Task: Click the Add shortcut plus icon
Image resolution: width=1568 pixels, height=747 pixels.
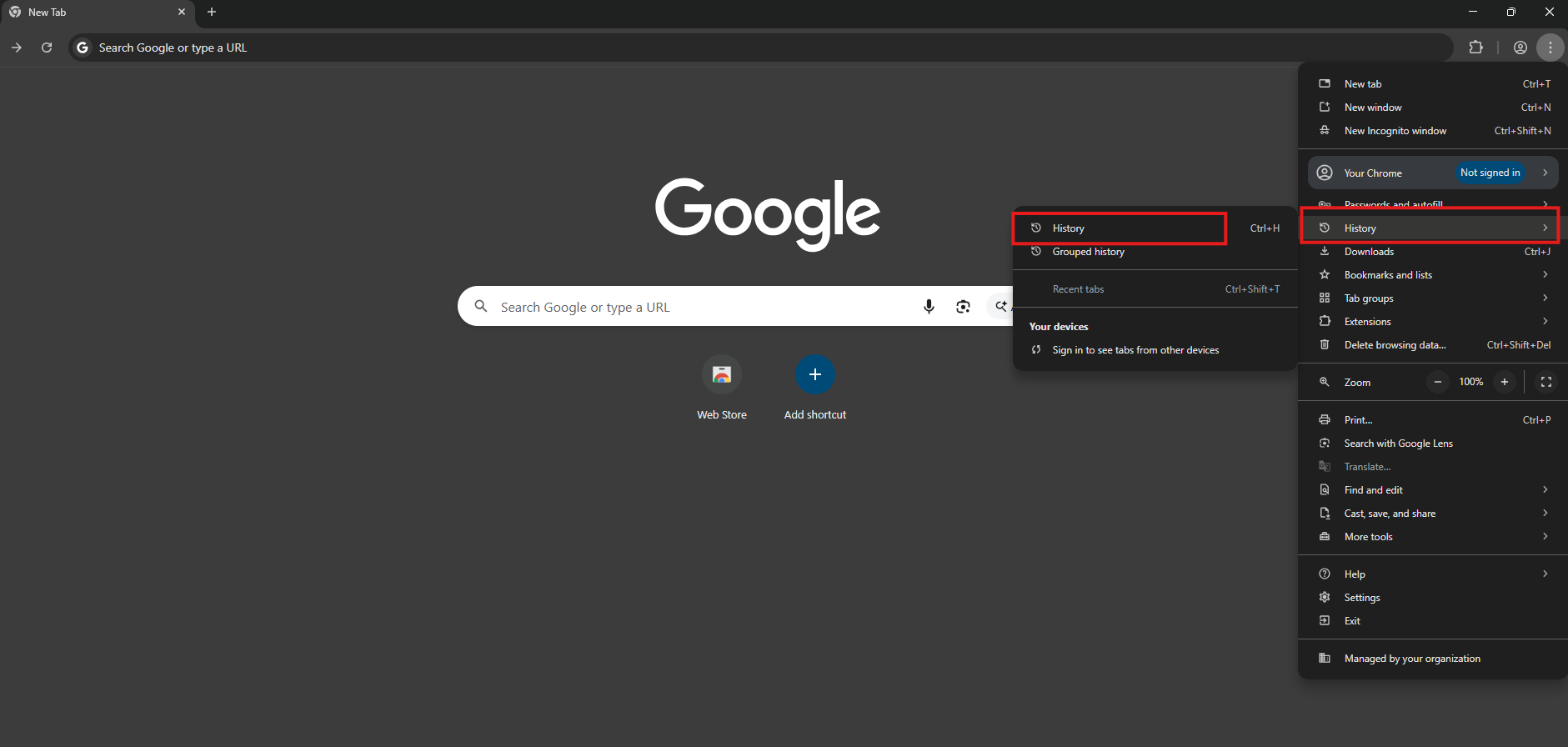Action: (x=815, y=374)
